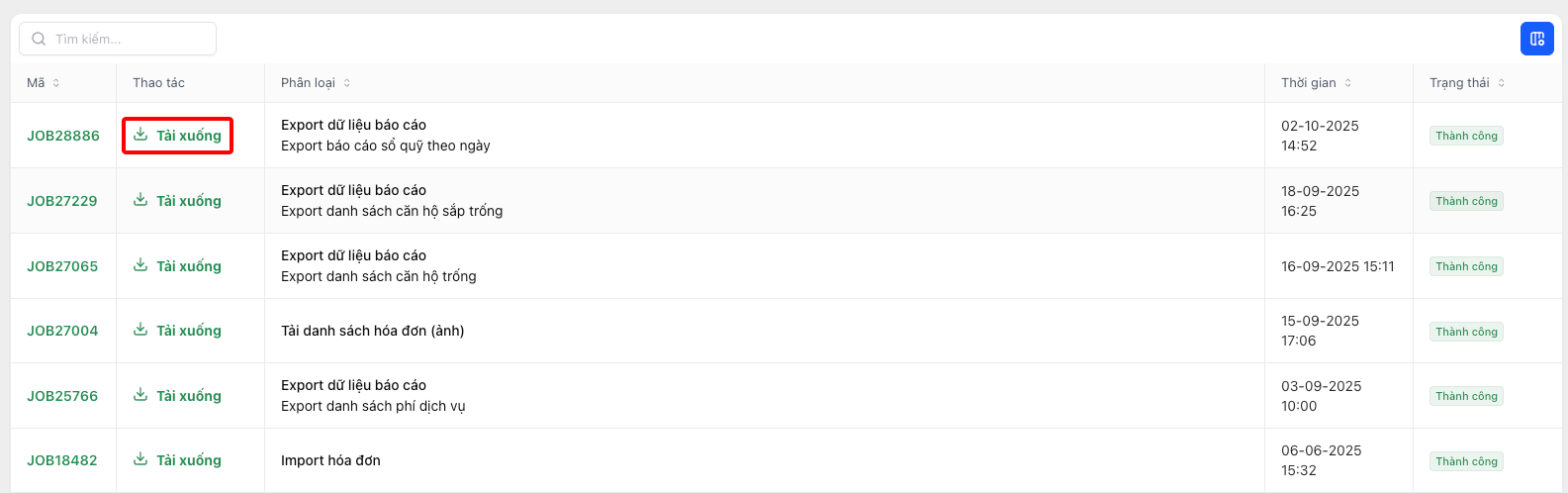Image resolution: width=1568 pixels, height=493 pixels.
Task: Click download icon for JOB28886
Action: point(140,135)
